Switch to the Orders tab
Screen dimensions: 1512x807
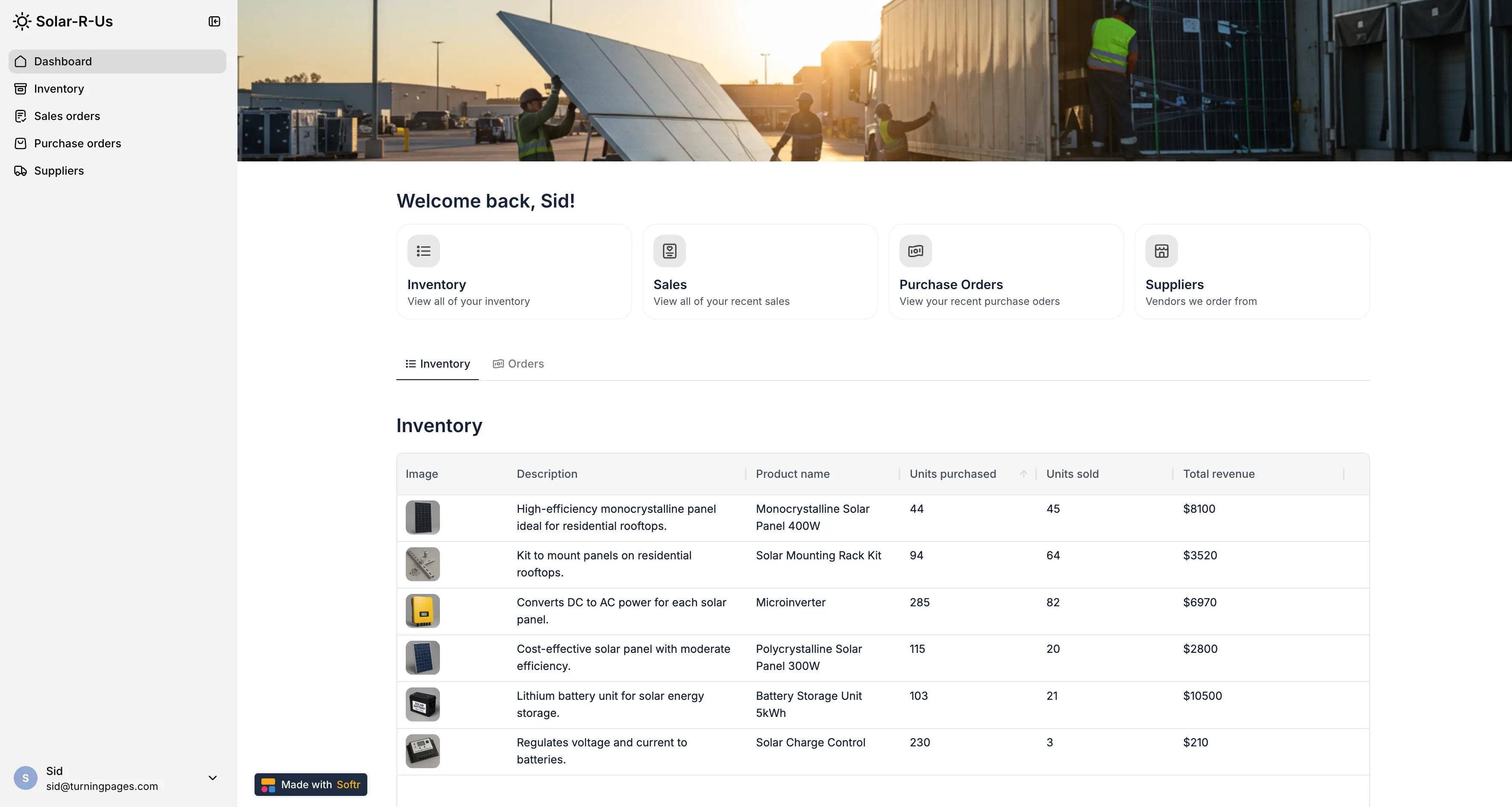[518, 364]
